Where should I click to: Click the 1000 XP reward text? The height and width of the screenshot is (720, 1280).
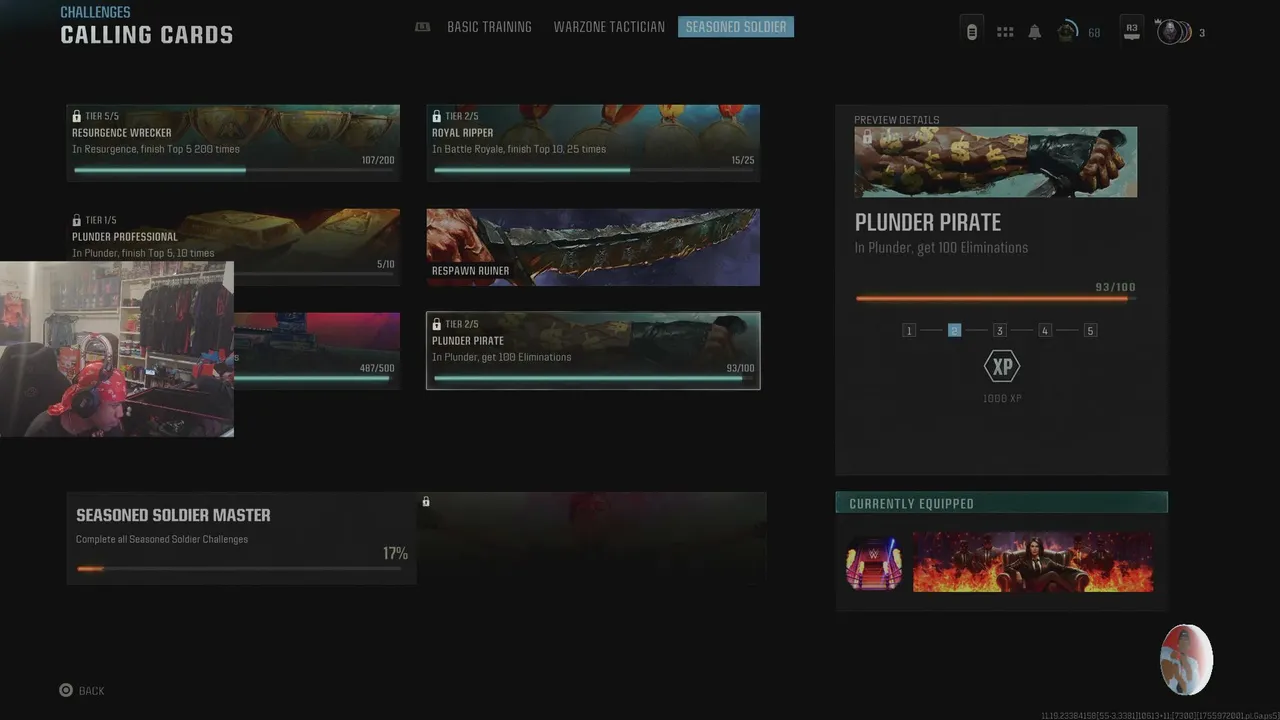pyautogui.click(x=1001, y=398)
